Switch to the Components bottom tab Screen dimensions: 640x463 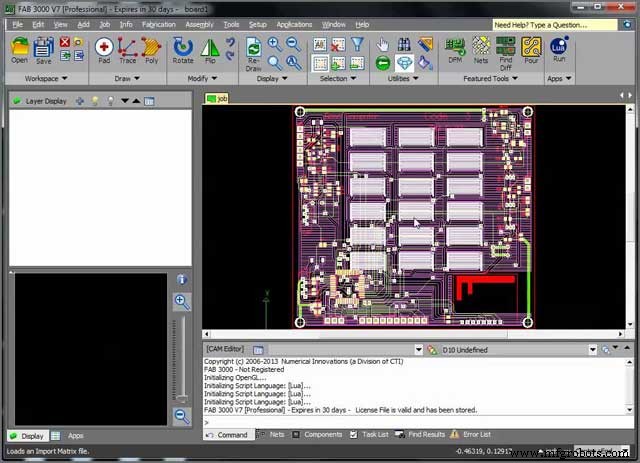(x=318, y=435)
